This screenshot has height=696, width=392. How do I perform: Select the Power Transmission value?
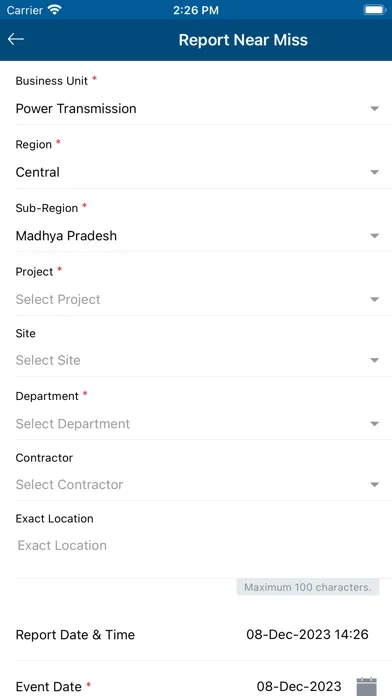[76, 109]
